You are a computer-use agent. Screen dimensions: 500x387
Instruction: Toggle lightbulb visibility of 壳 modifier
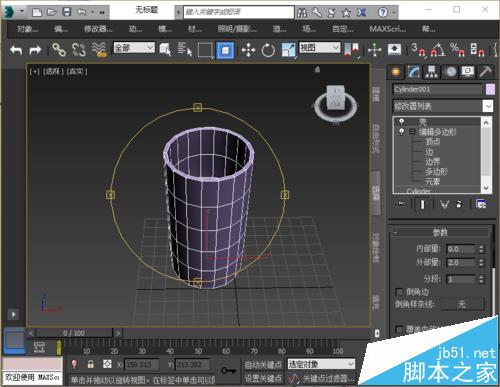pos(402,122)
